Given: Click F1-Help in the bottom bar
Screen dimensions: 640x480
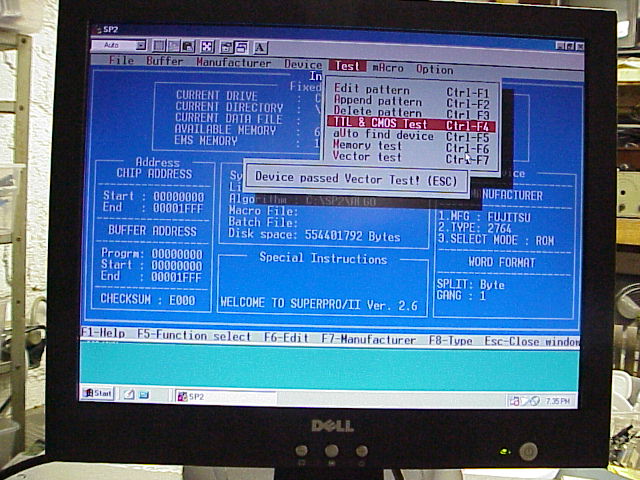Looking at the screenshot, I should coord(103,333).
